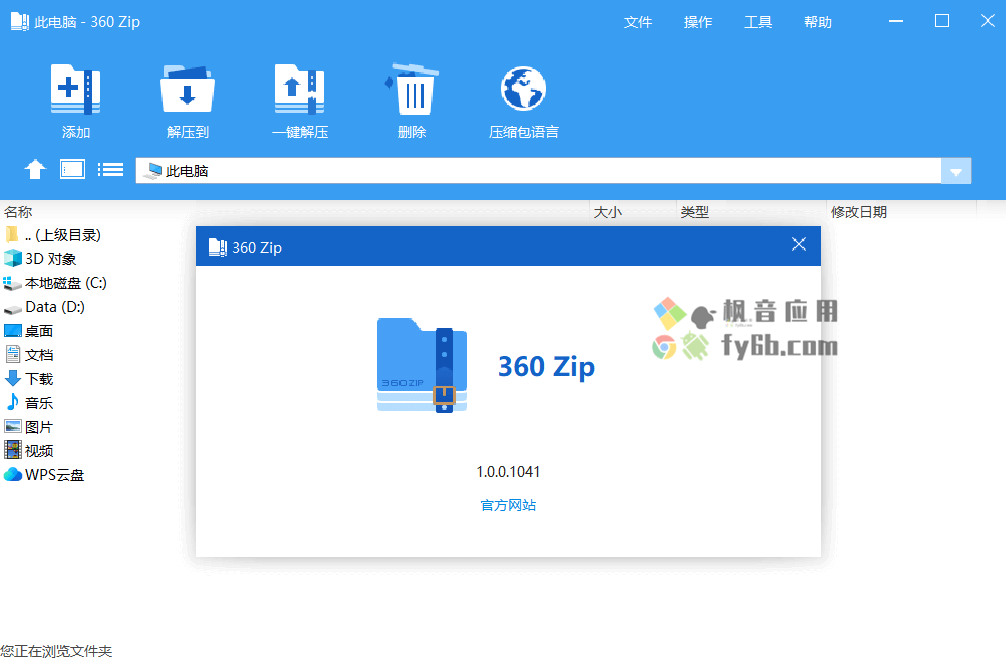Click the 此电脑 address path field
The width and height of the screenshot is (1006, 666).
538,171
